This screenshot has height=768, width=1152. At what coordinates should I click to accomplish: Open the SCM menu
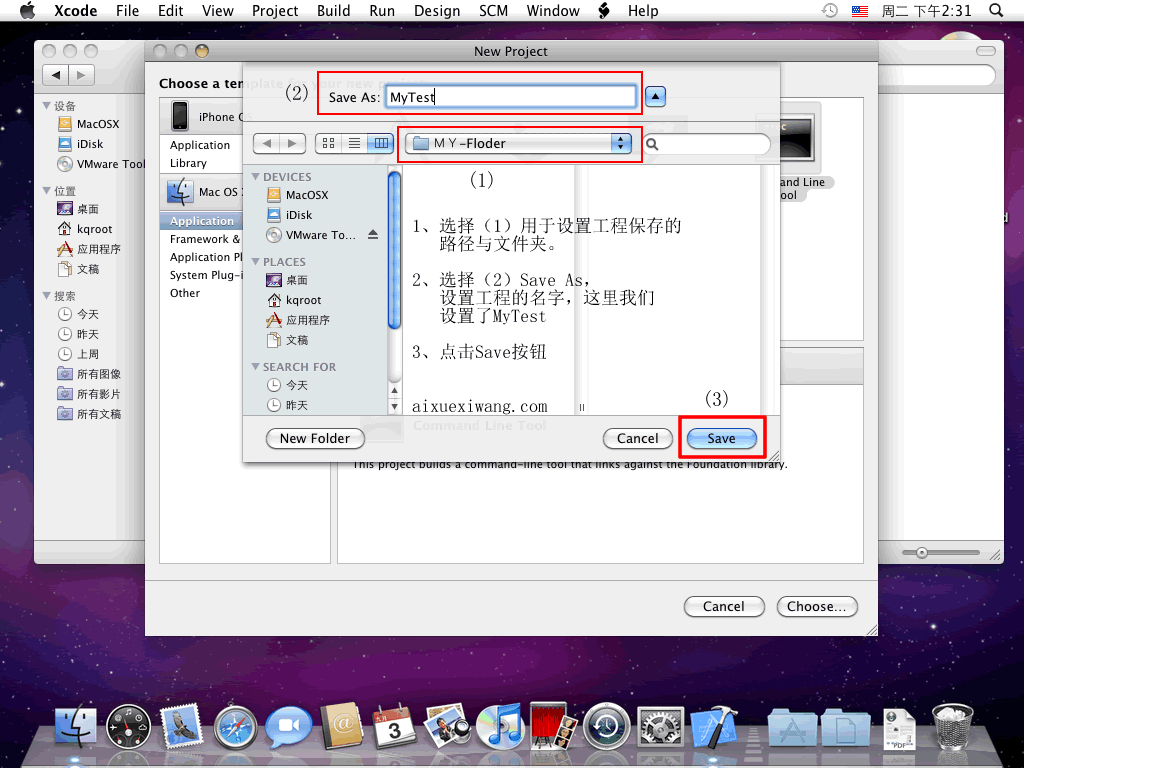click(493, 10)
